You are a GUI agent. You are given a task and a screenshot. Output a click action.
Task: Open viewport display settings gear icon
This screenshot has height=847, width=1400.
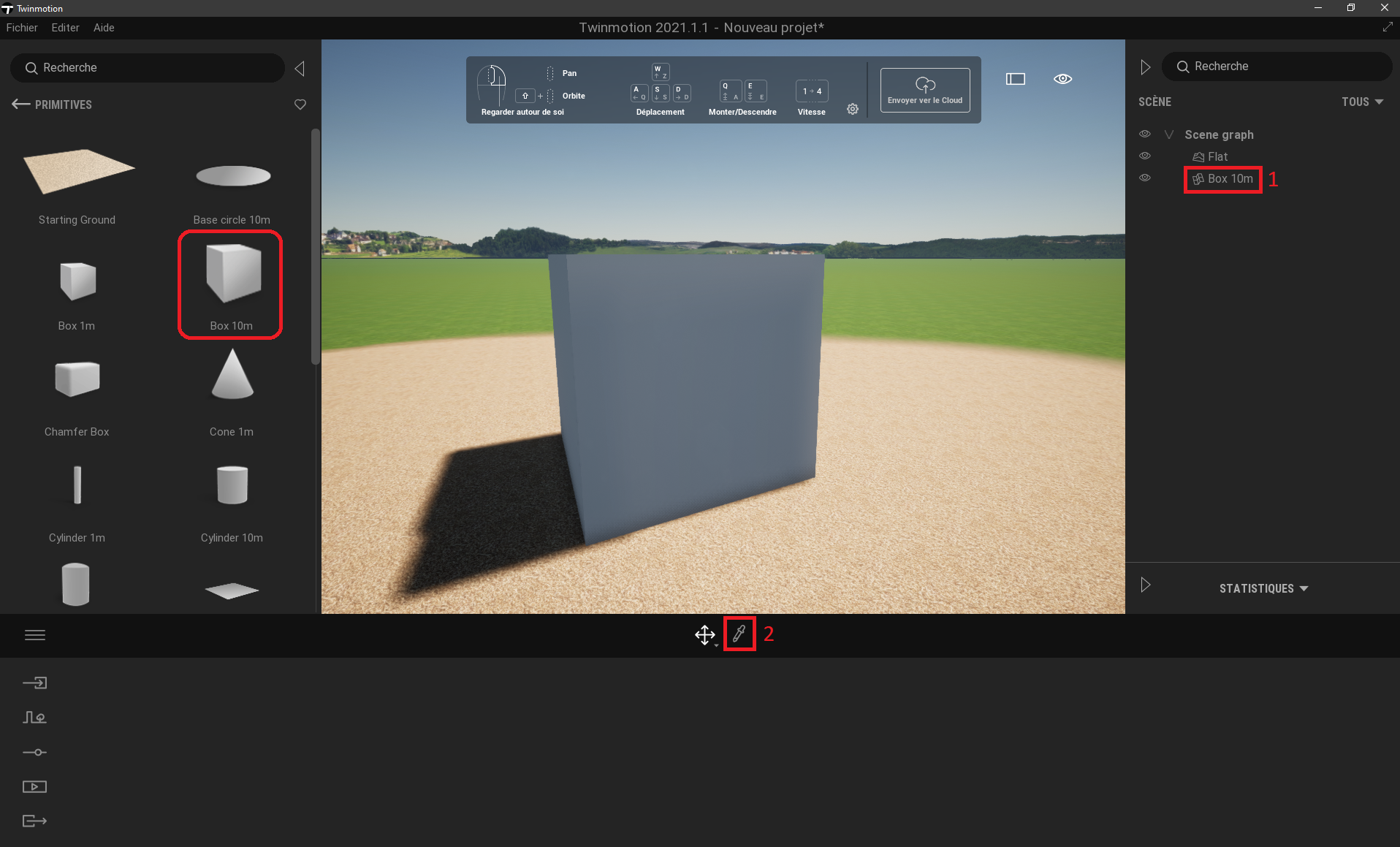[x=853, y=109]
